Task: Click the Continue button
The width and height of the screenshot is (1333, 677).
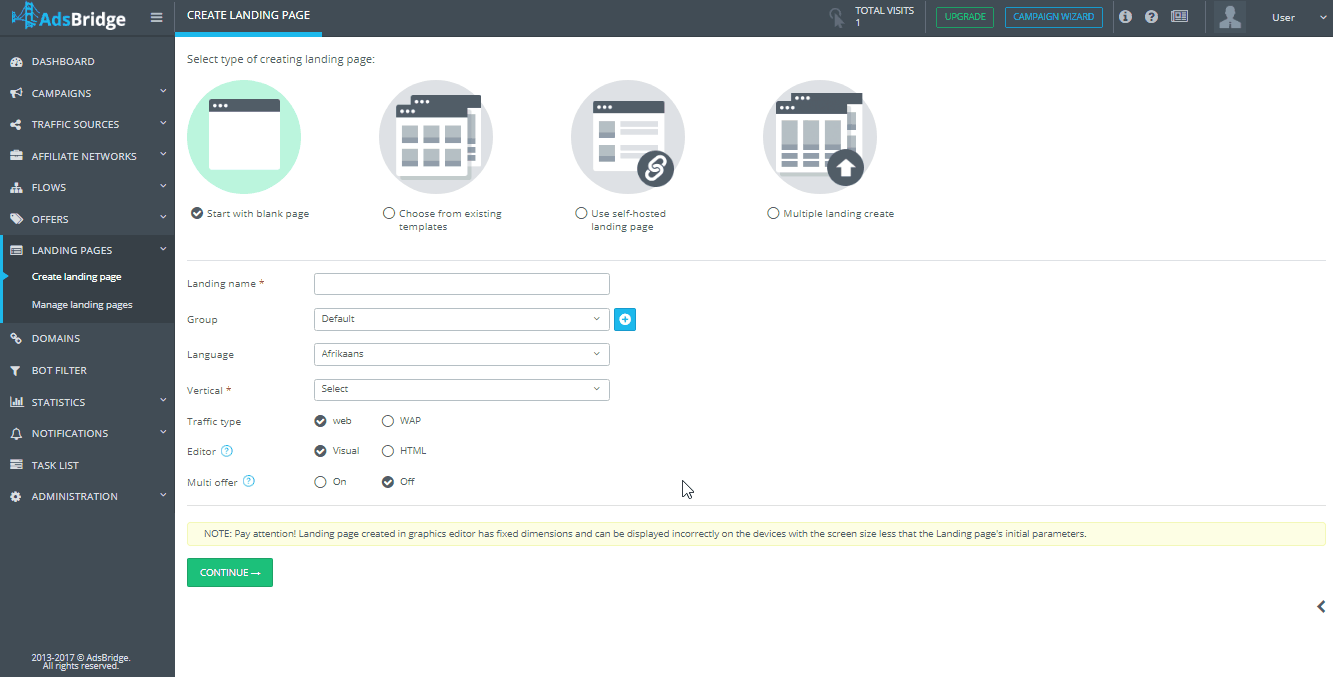Action: pyautogui.click(x=230, y=573)
